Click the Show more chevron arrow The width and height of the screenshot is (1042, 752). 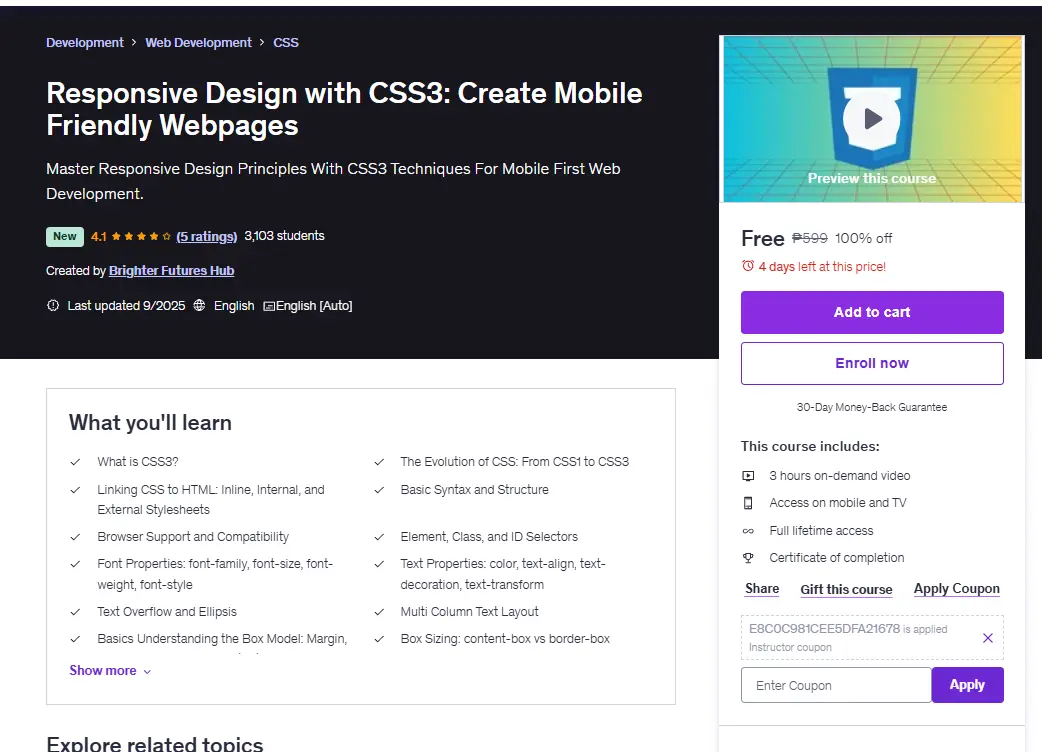(x=147, y=672)
